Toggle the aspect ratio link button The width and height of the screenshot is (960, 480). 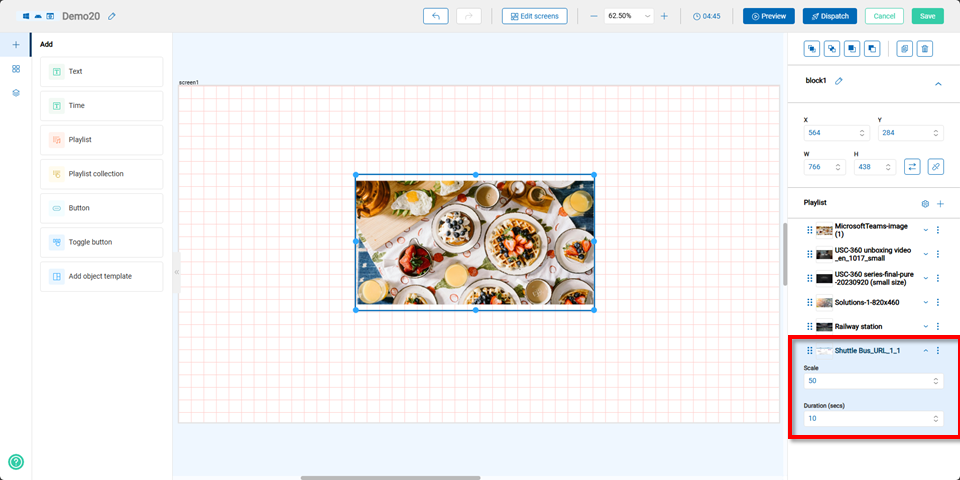click(x=935, y=167)
